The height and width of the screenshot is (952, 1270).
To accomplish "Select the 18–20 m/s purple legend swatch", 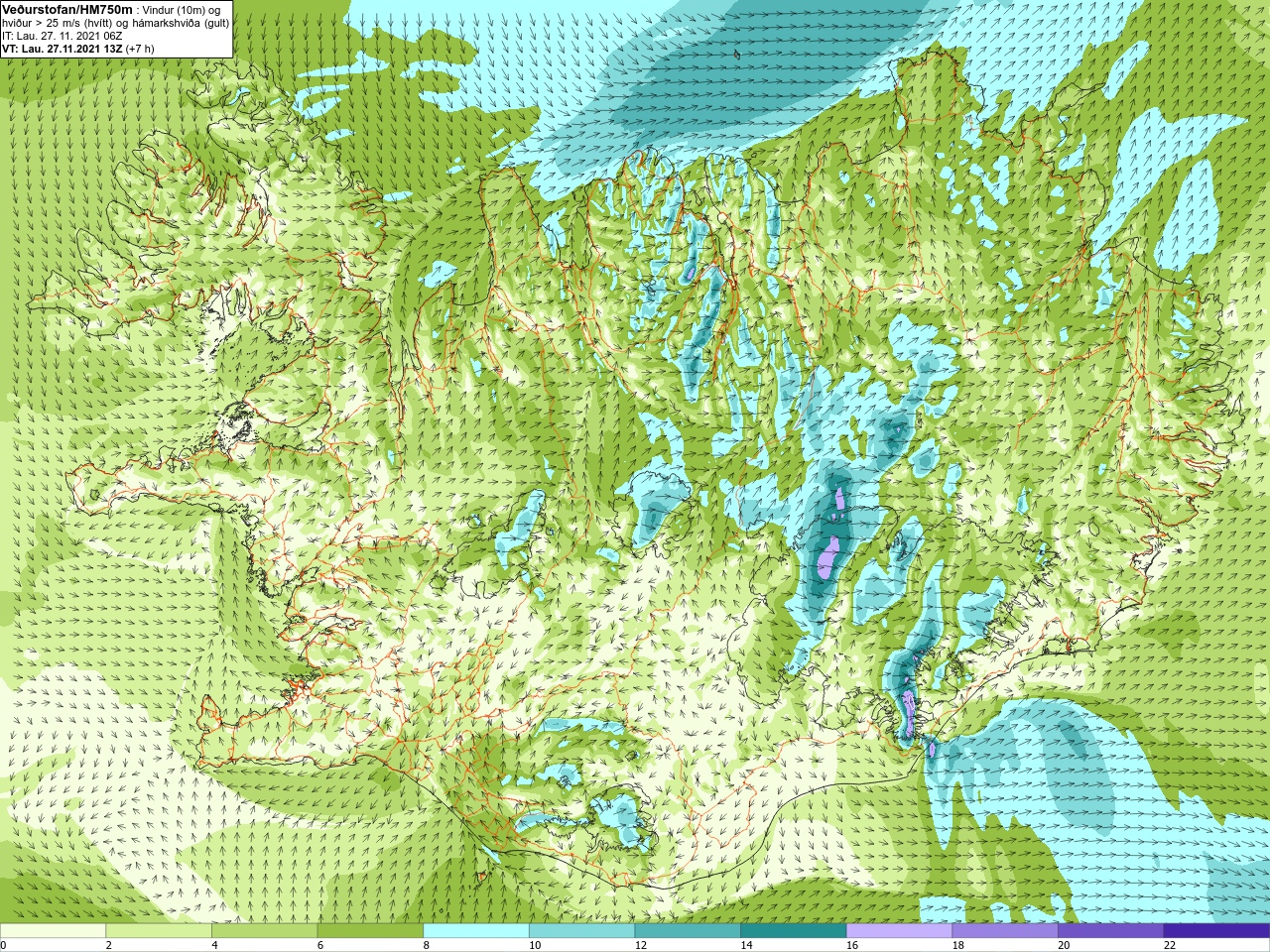I will 1004,931.
